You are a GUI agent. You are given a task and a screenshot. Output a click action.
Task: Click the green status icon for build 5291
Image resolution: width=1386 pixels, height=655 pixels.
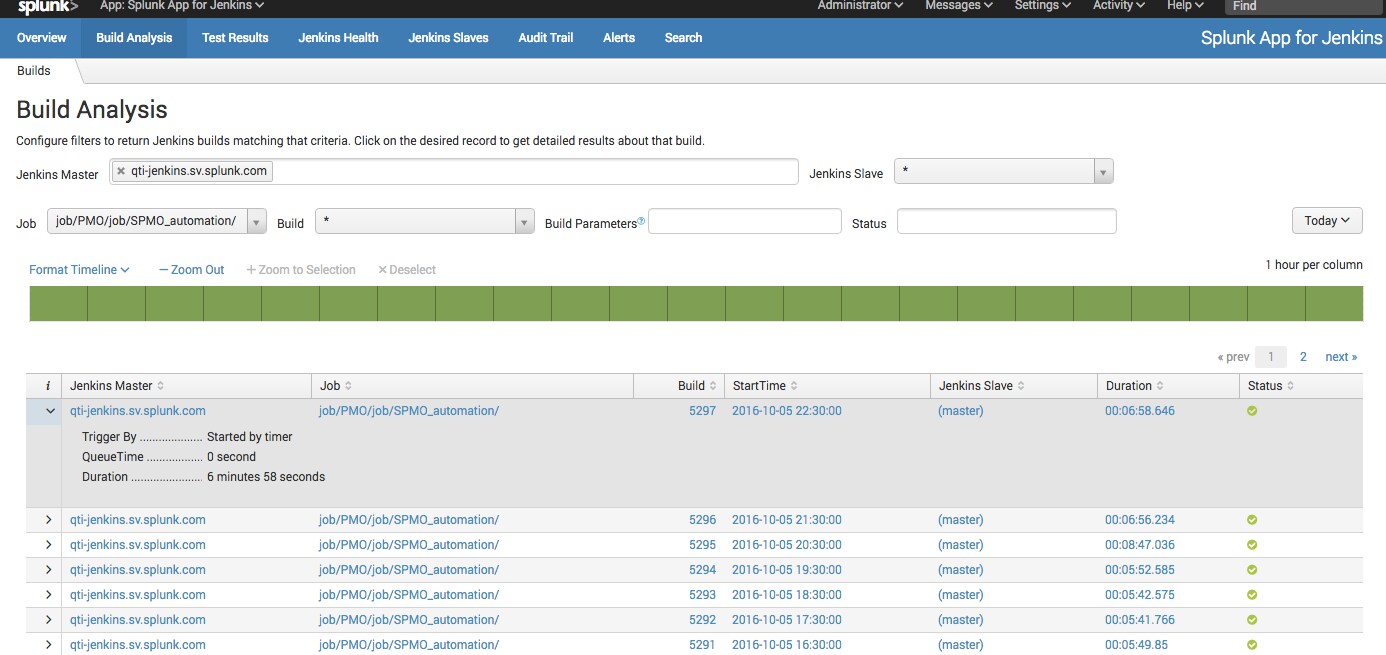(1252, 645)
